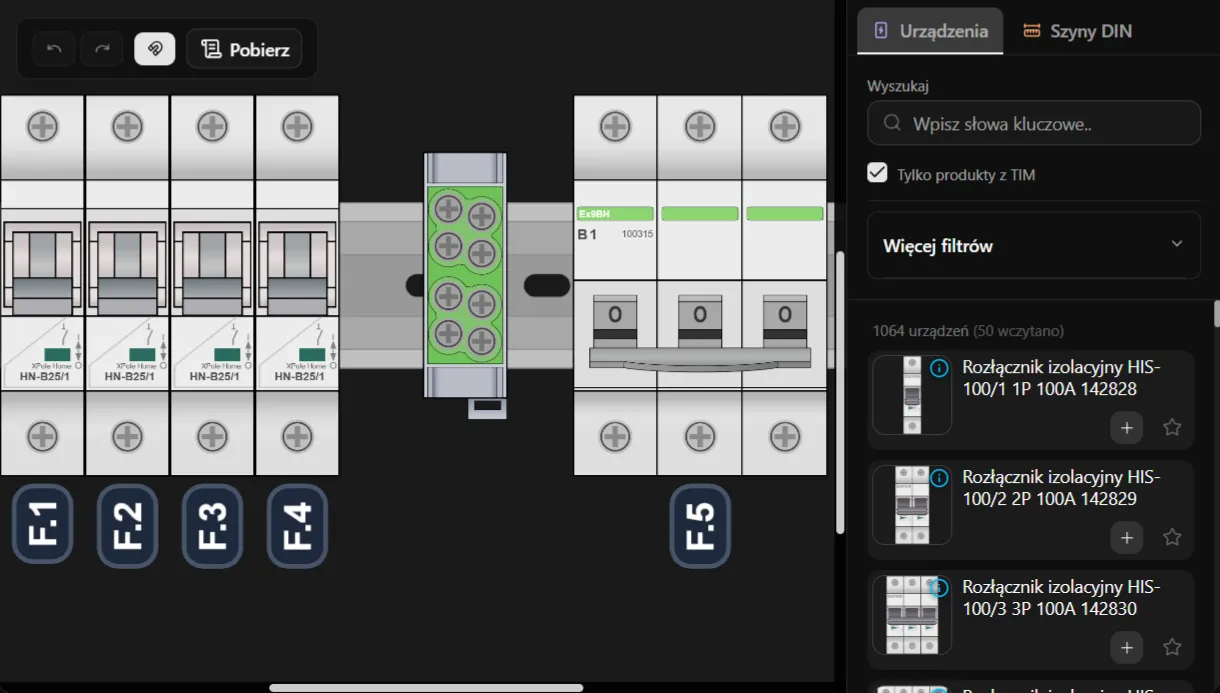Toggle the magnet snap button
The height and width of the screenshot is (693, 1220).
pyautogui.click(x=155, y=48)
